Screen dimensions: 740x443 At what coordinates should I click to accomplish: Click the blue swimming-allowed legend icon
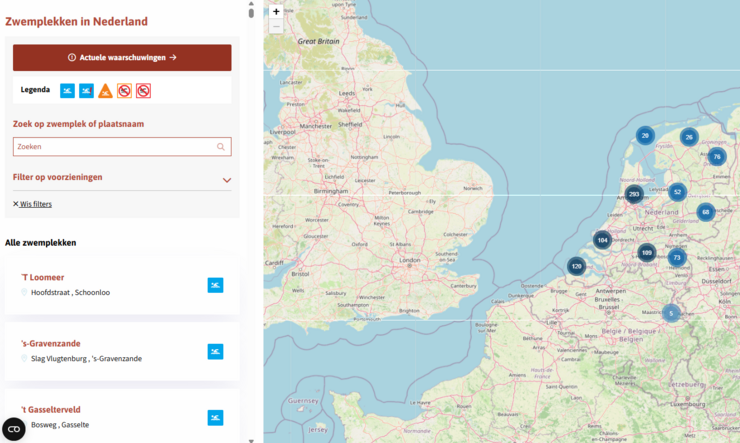pos(67,91)
